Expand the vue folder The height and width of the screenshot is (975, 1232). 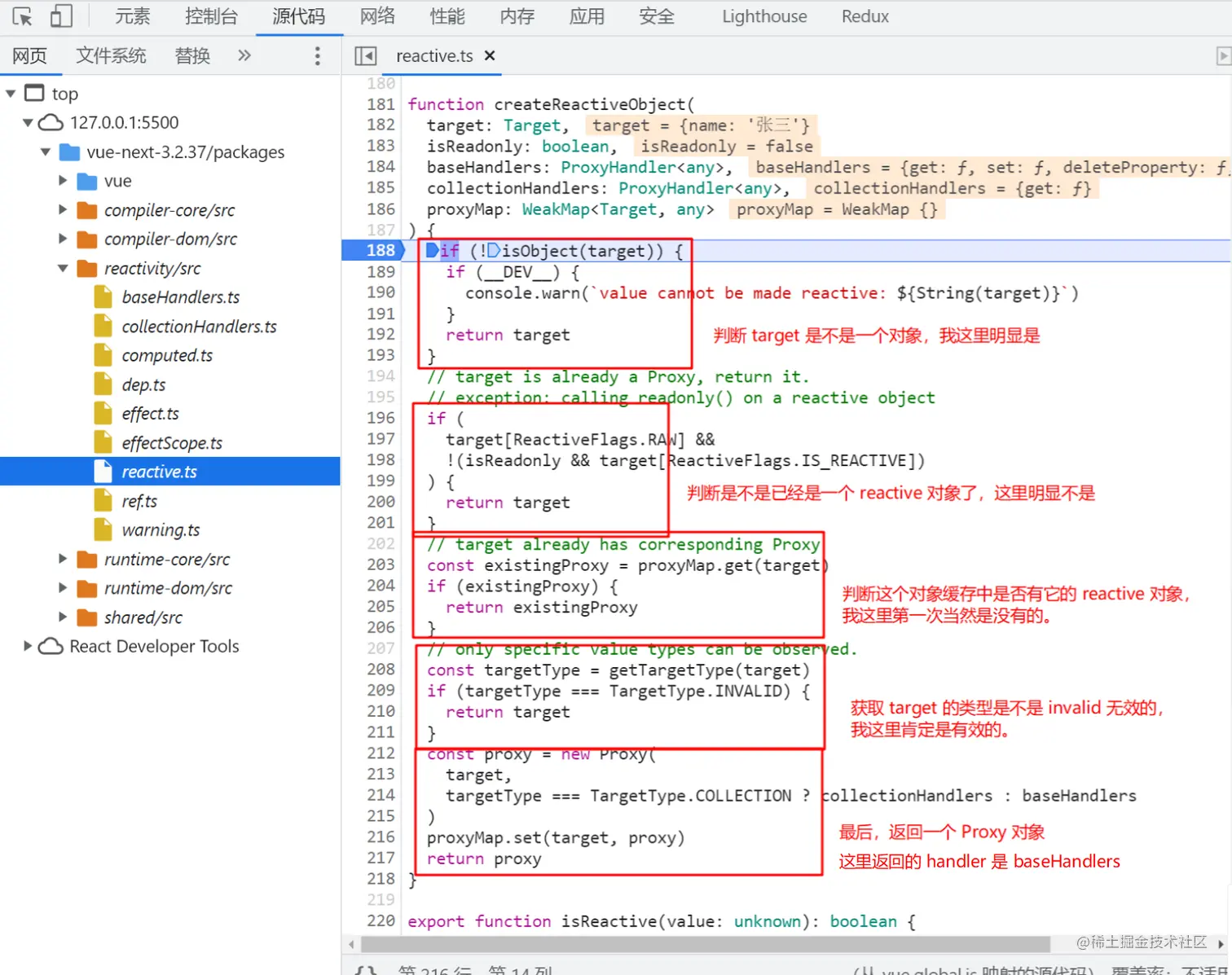coord(63,181)
